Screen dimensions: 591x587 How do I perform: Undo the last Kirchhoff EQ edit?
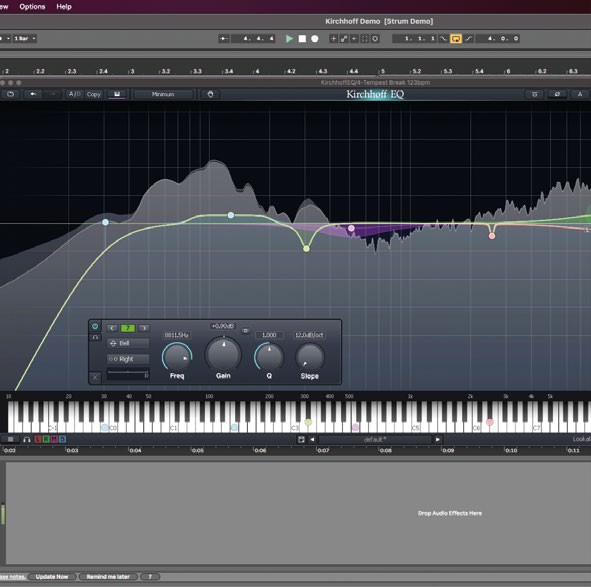[33, 94]
